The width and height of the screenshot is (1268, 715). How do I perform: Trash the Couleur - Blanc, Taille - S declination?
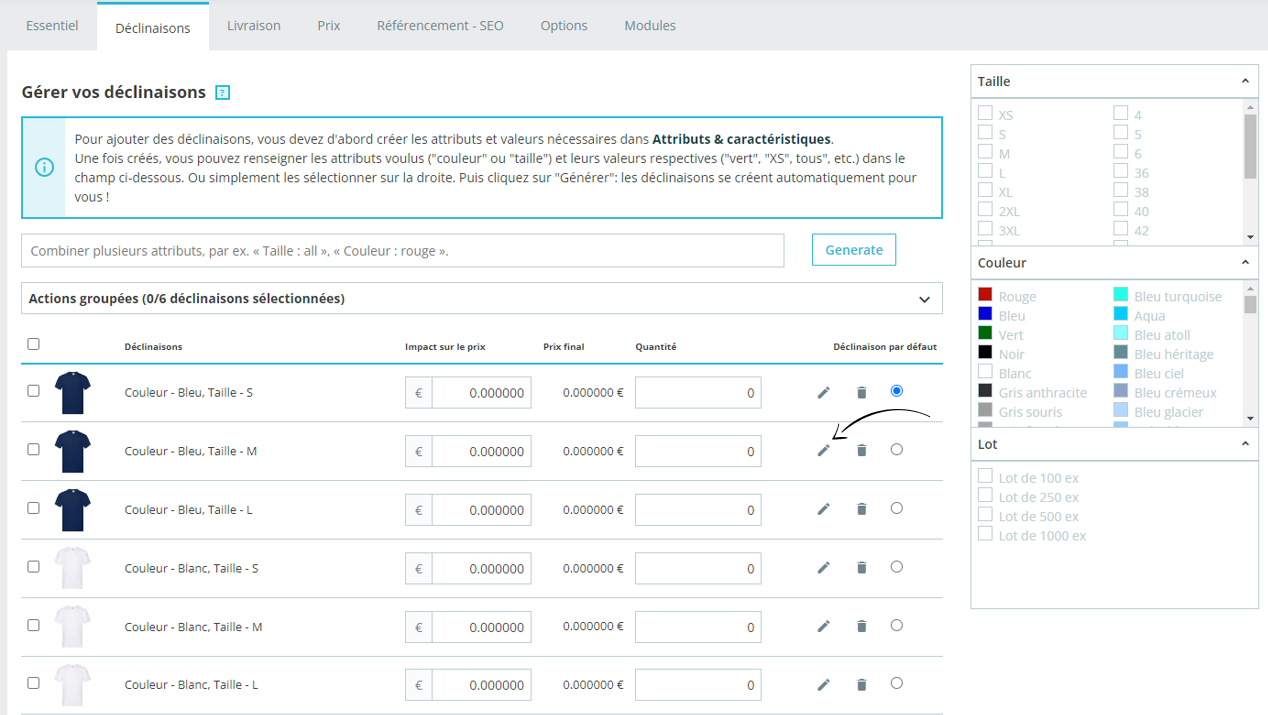(861, 568)
